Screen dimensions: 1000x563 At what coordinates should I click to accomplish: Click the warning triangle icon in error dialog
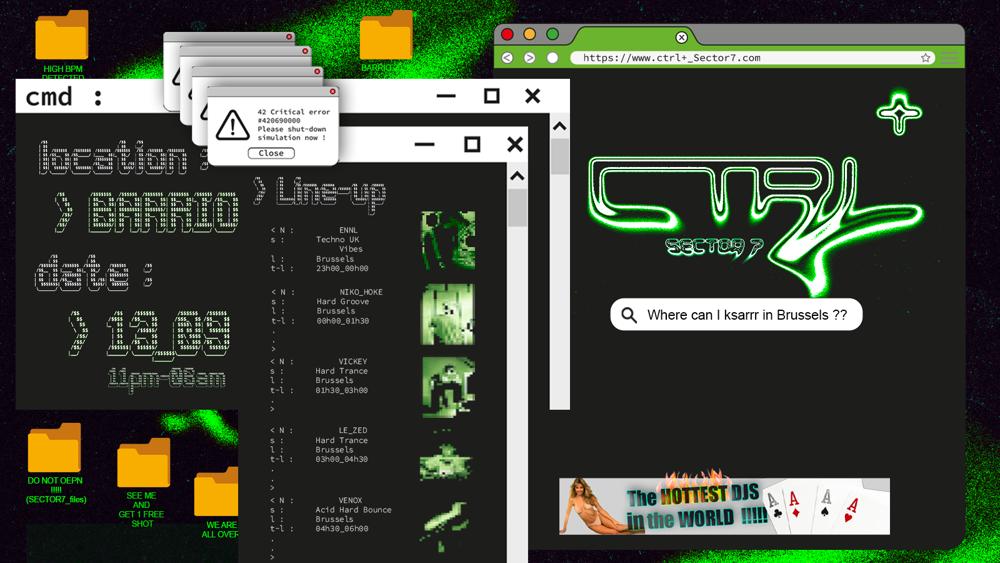coord(233,125)
